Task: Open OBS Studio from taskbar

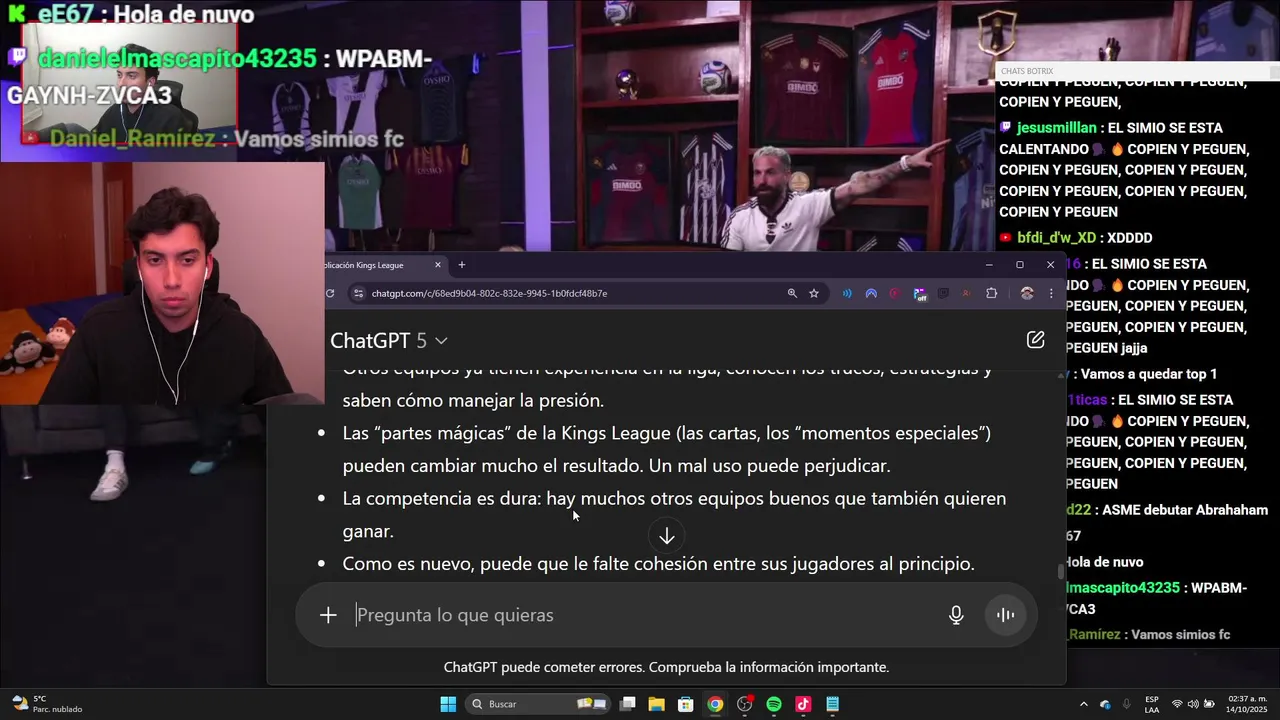Action: [744, 704]
